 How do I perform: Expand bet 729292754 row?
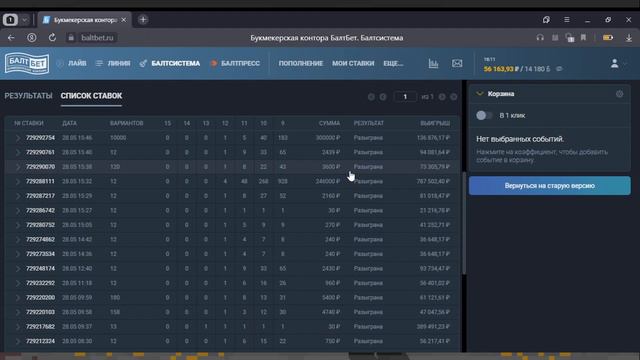point(18,138)
